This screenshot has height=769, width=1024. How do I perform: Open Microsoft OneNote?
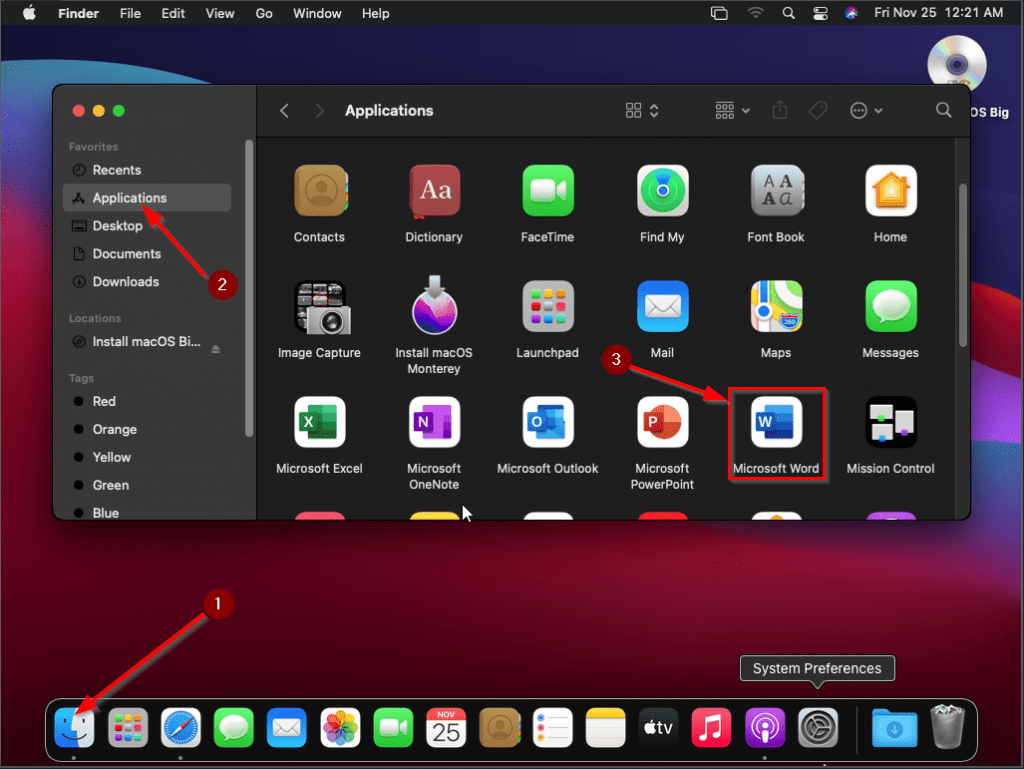(434, 422)
